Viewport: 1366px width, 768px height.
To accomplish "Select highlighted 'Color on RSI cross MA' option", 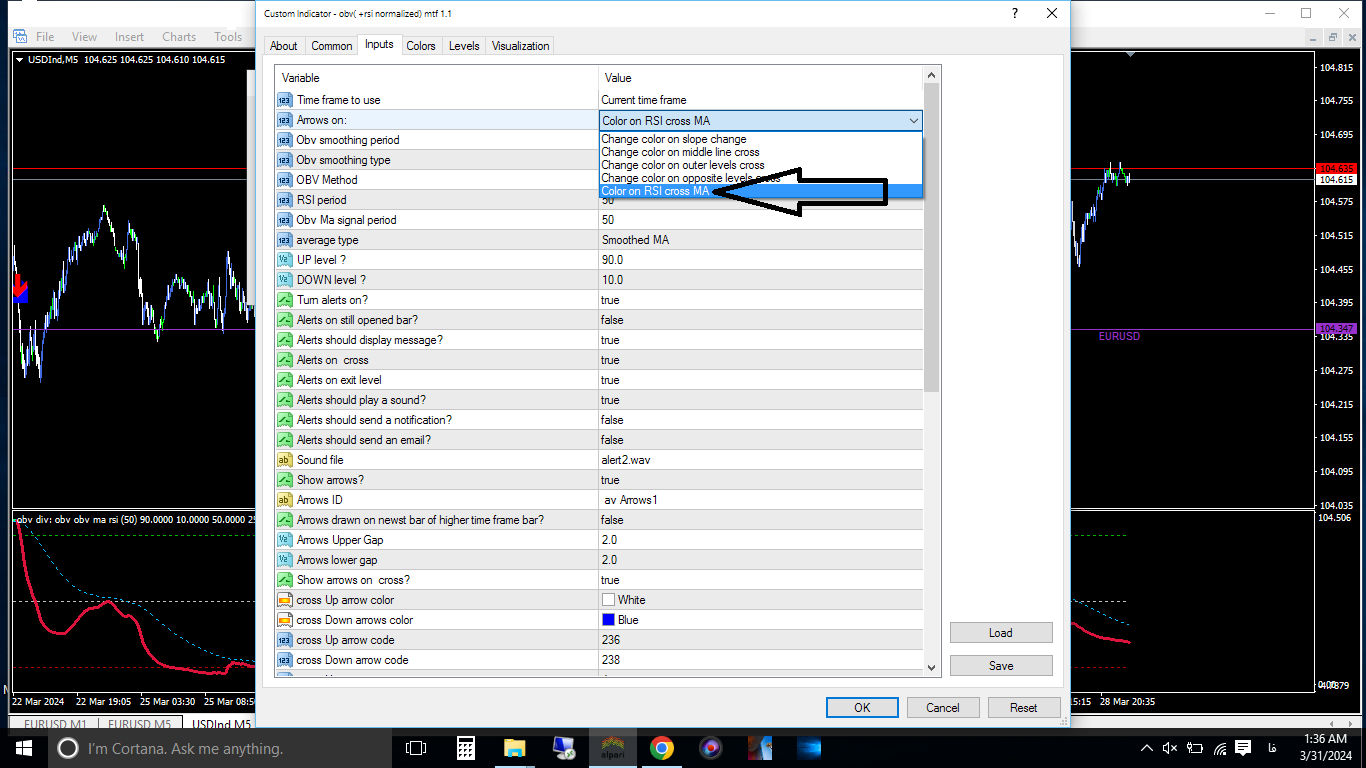I will [761, 191].
